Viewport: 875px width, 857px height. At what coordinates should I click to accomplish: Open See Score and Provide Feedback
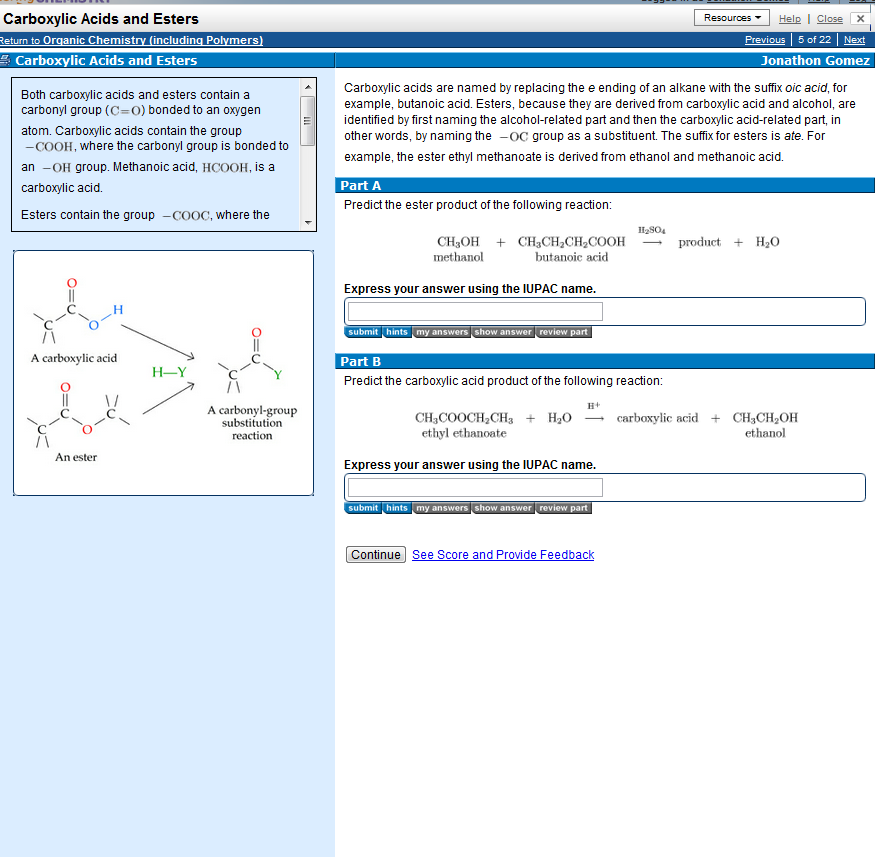click(503, 554)
